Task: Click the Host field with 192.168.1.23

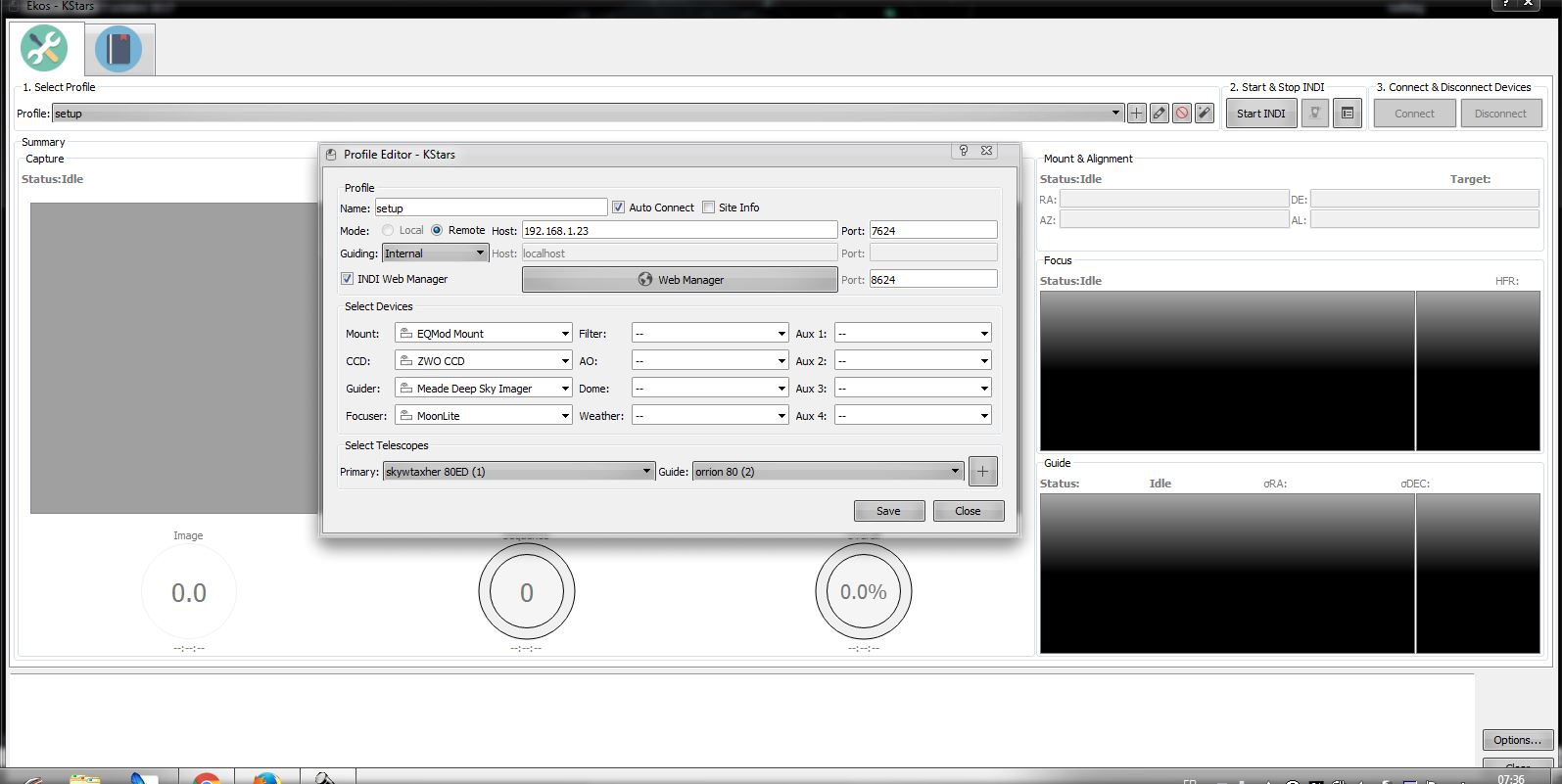Action: (x=679, y=231)
